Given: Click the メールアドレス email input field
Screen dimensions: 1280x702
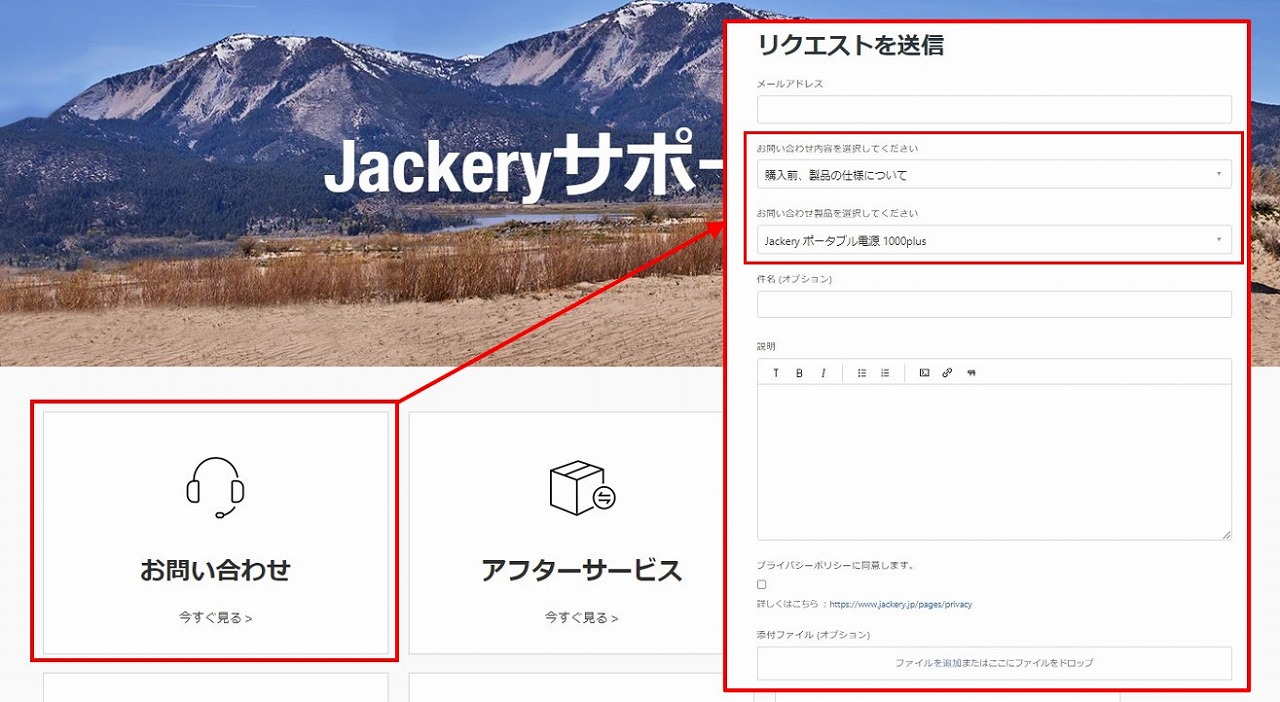Looking at the screenshot, I should [x=994, y=109].
